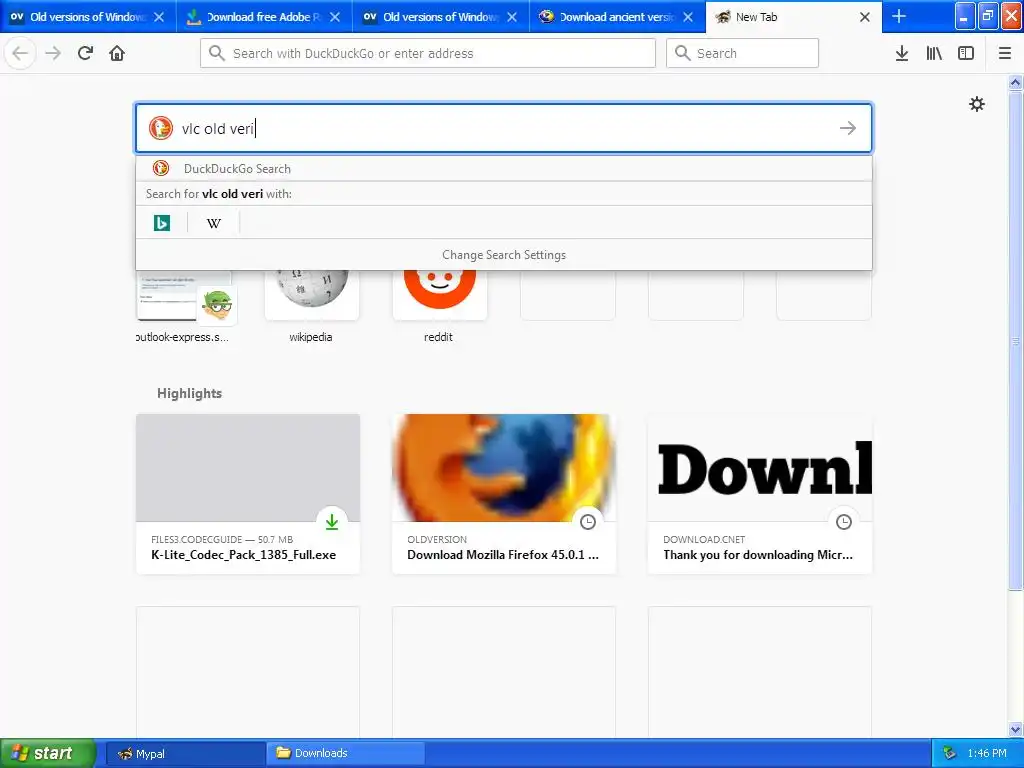1024x768 pixels.
Task: Close the New Tab tab
Action: coord(865,17)
